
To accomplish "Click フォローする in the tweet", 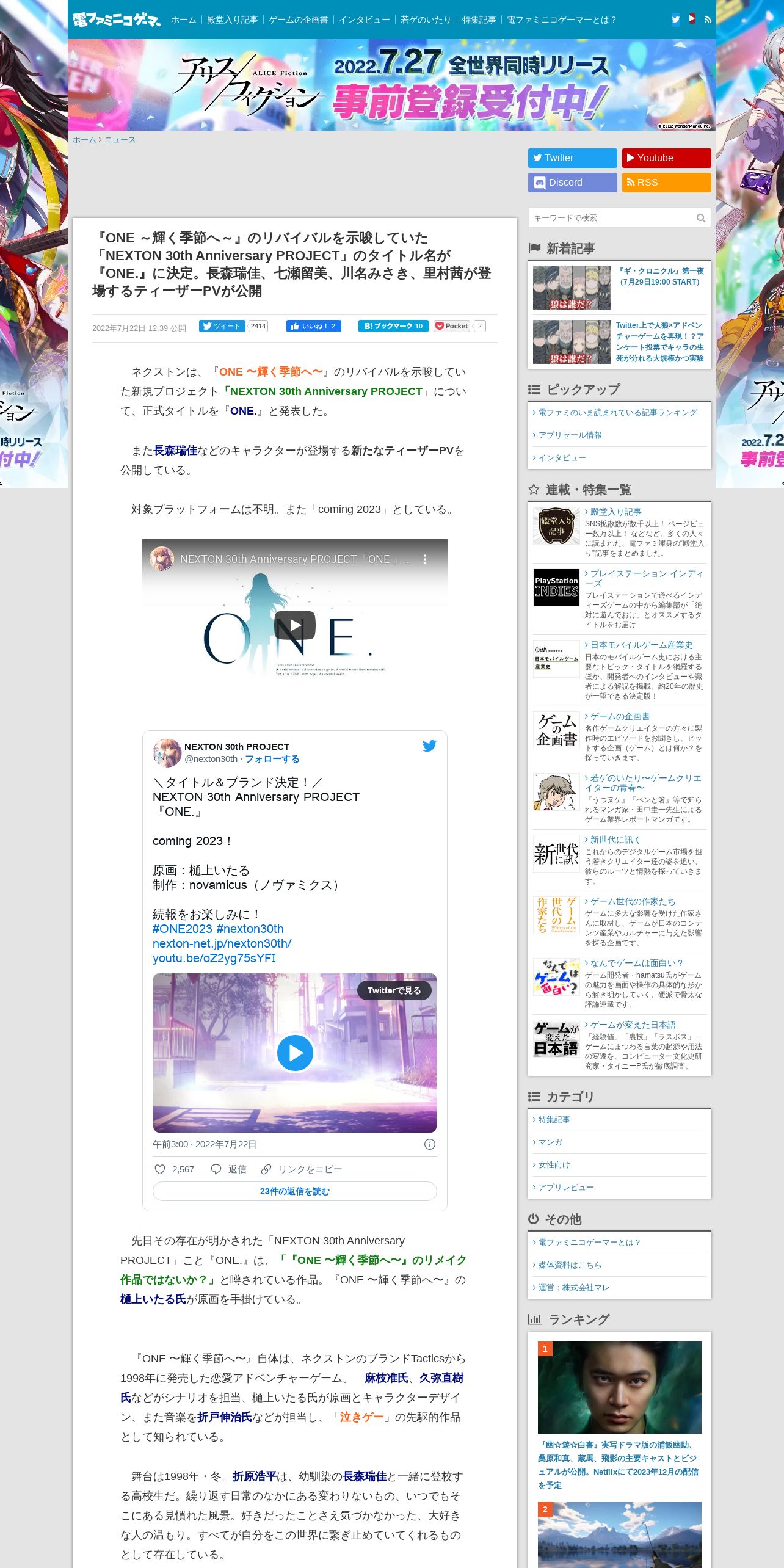I will point(272,759).
